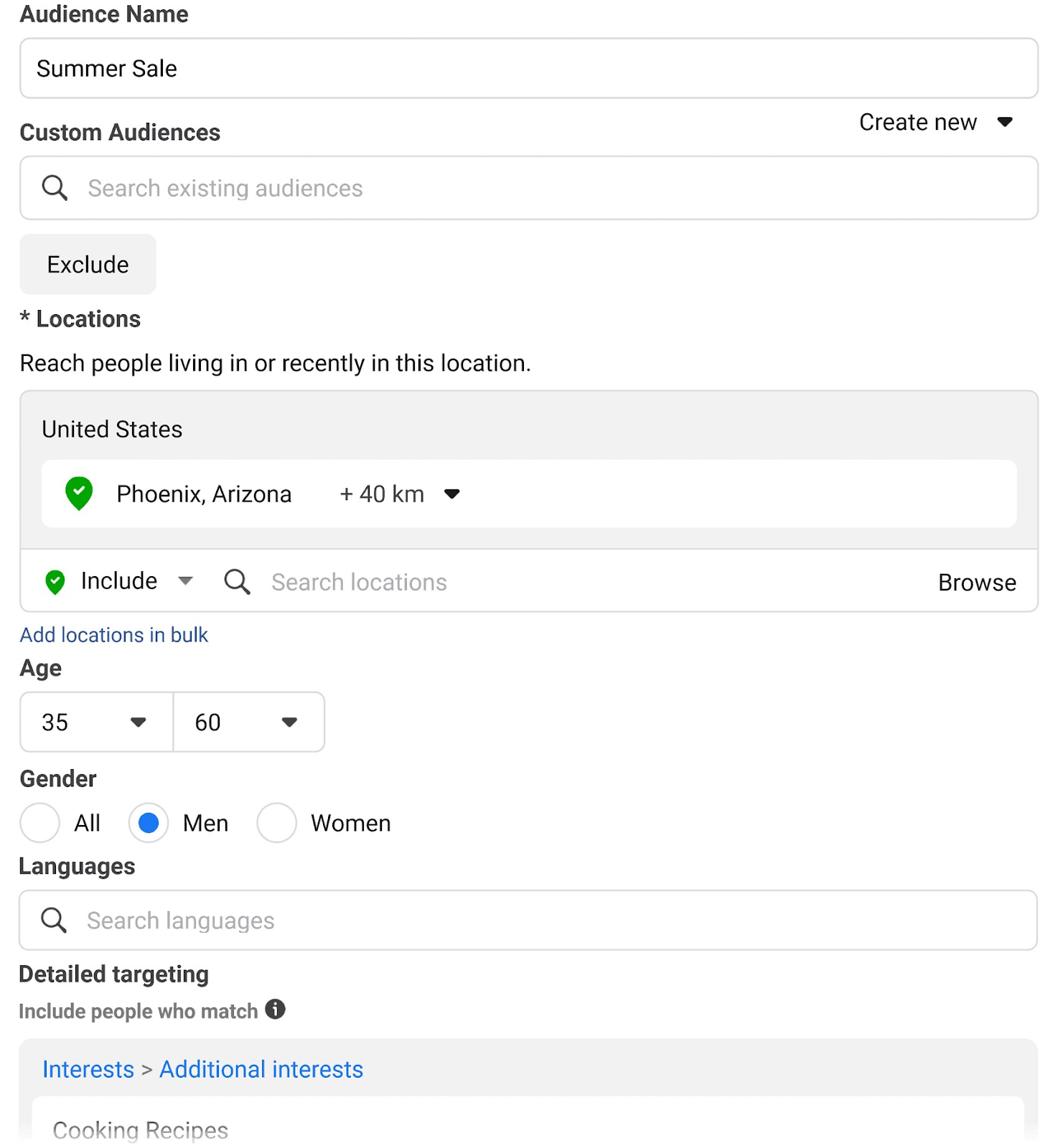The height and width of the screenshot is (1148, 1058).
Task: Click the Browse locations button
Action: click(977, 582)
